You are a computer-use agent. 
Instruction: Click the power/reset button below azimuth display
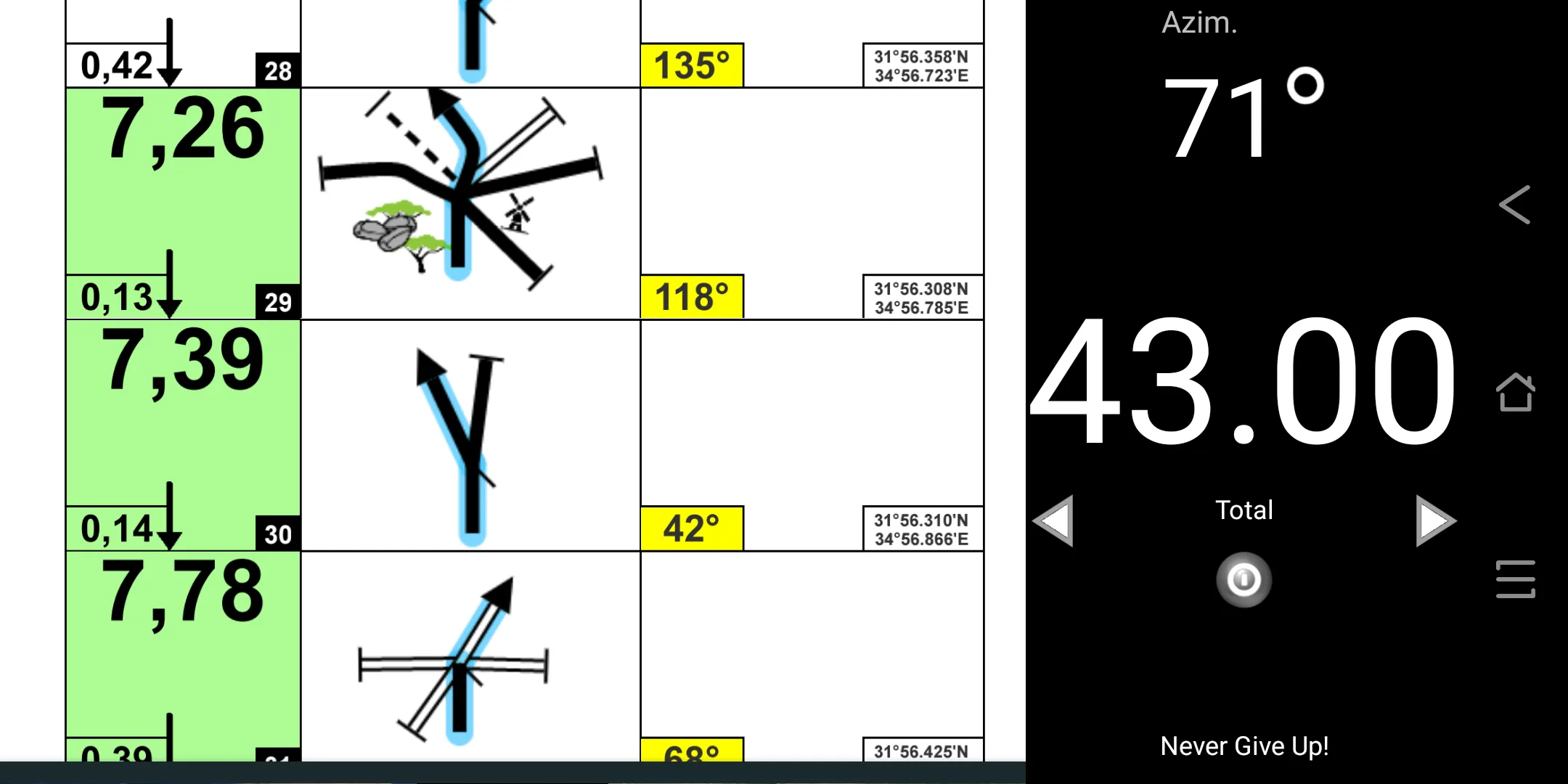point(1244,579)
